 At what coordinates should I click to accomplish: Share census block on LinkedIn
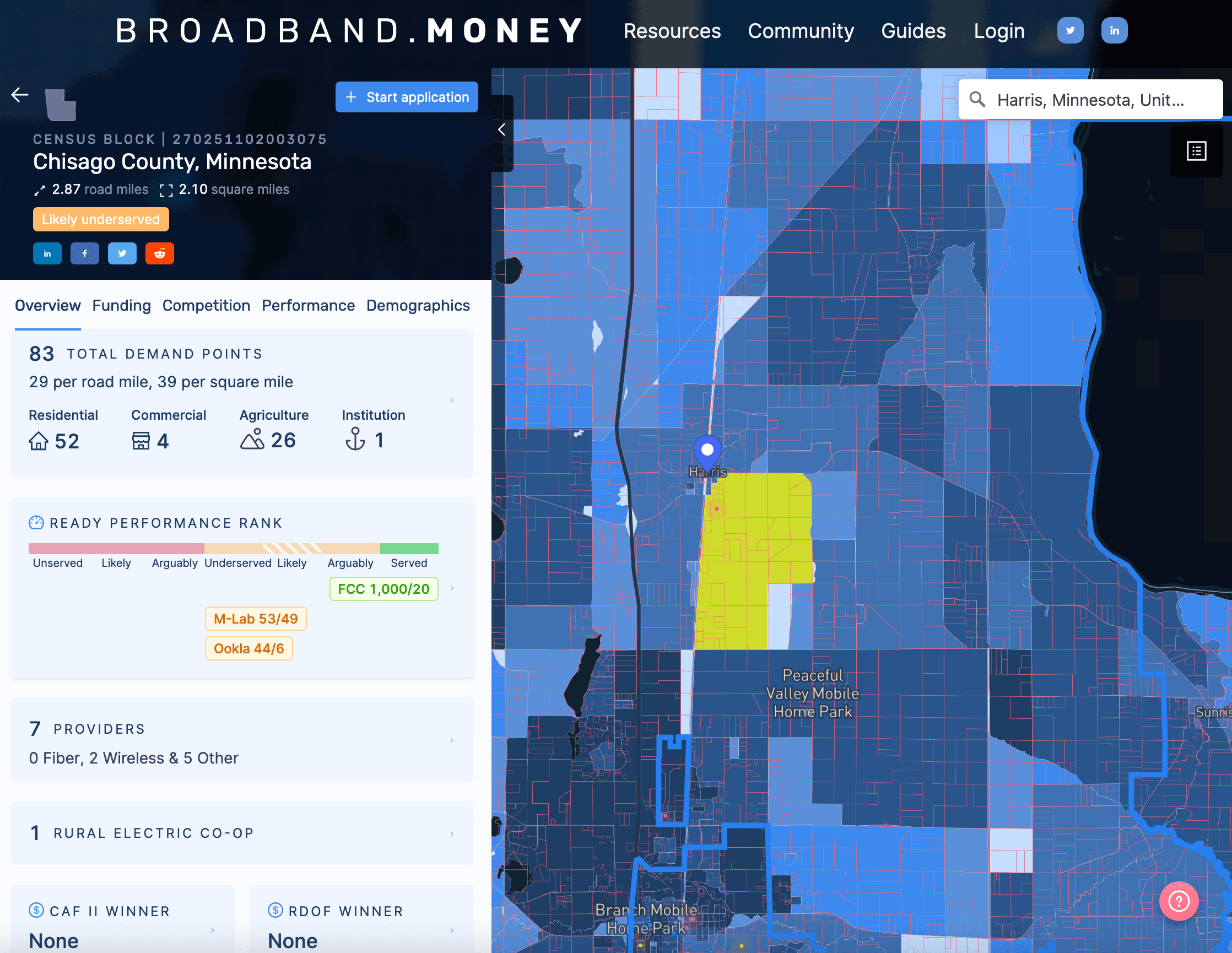[47, 254]
